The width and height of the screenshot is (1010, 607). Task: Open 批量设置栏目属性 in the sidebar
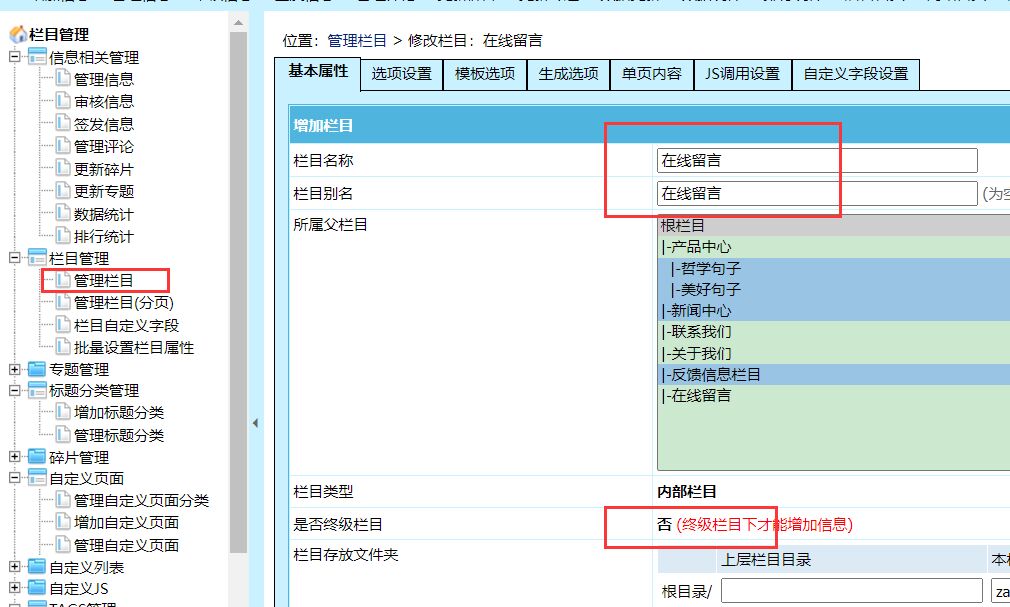[x=134, y=347]
